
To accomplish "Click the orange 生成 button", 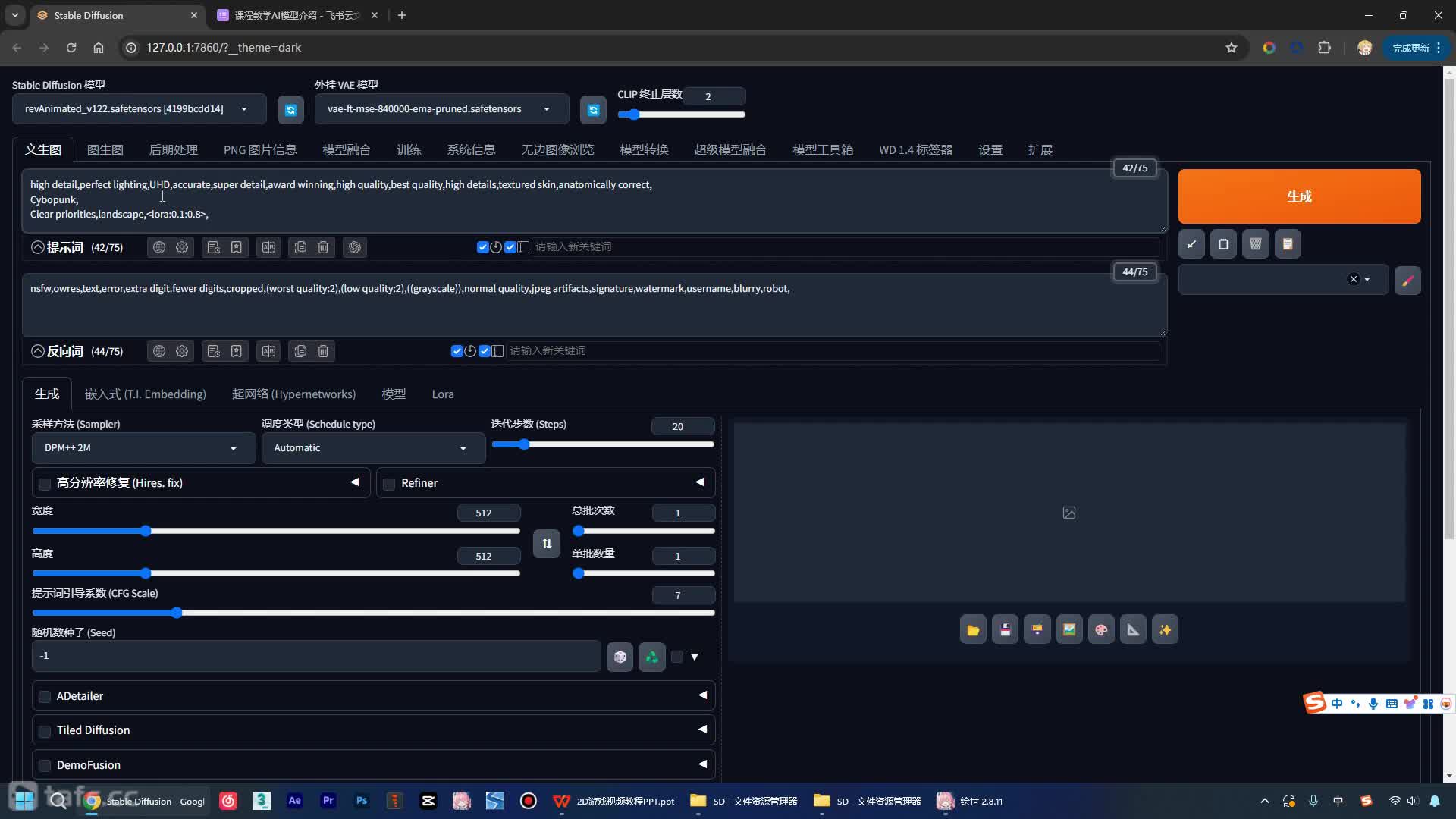I will pyautogui.click(x=1299, y=196).
